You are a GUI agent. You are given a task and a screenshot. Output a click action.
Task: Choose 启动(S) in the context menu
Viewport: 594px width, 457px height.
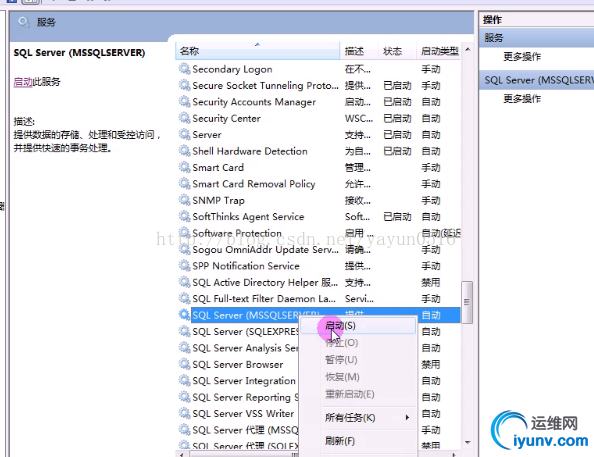358,326
